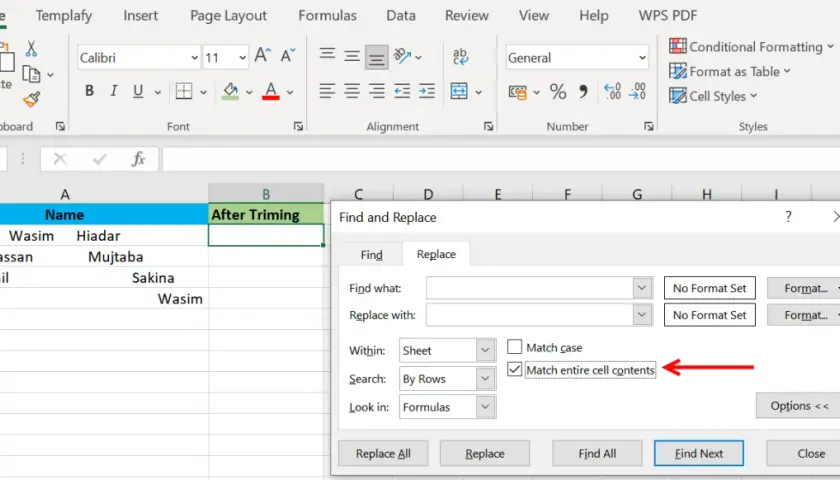Toggle Italic formatting
Image resolution: width=840 pixels, height=480 pixels.
[x=114, y=91]
